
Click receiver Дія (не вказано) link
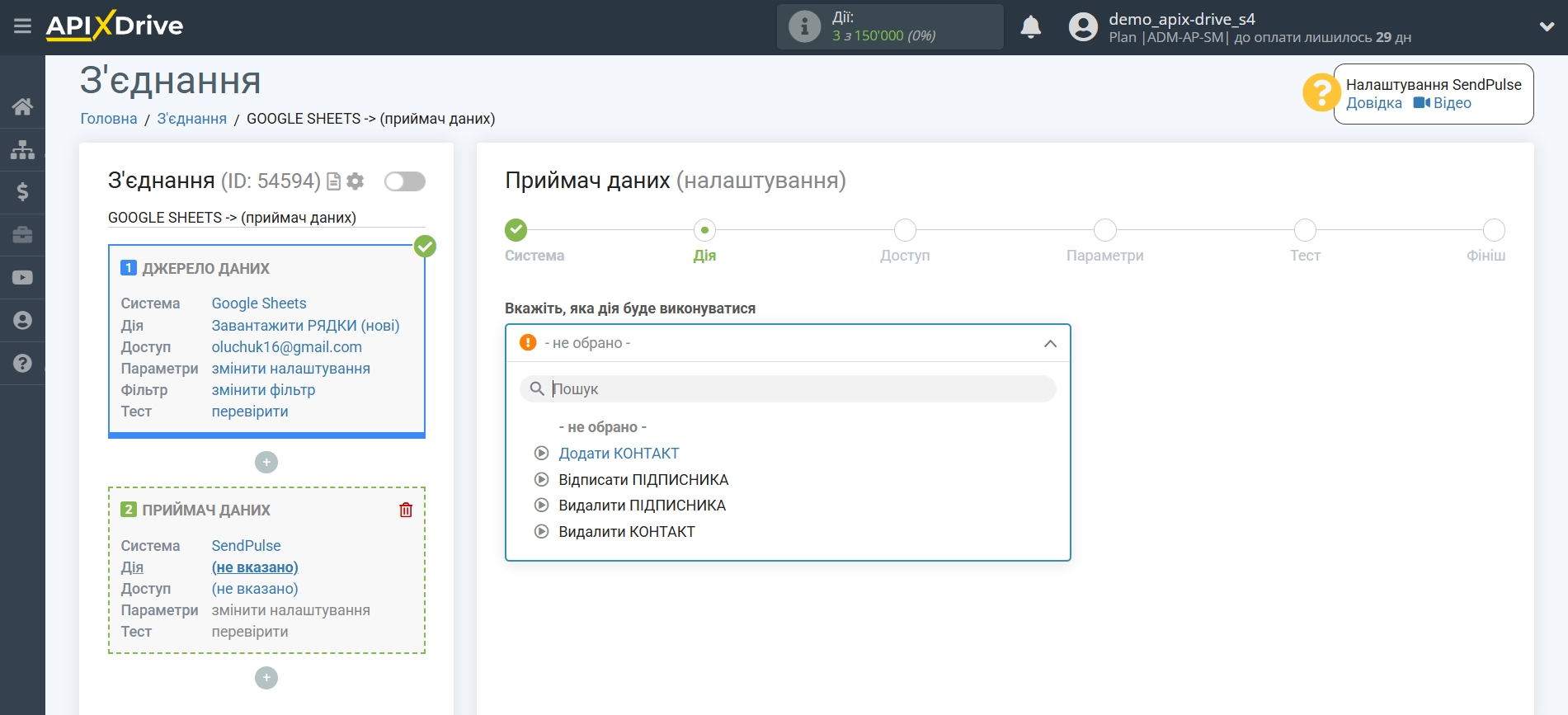255,567
